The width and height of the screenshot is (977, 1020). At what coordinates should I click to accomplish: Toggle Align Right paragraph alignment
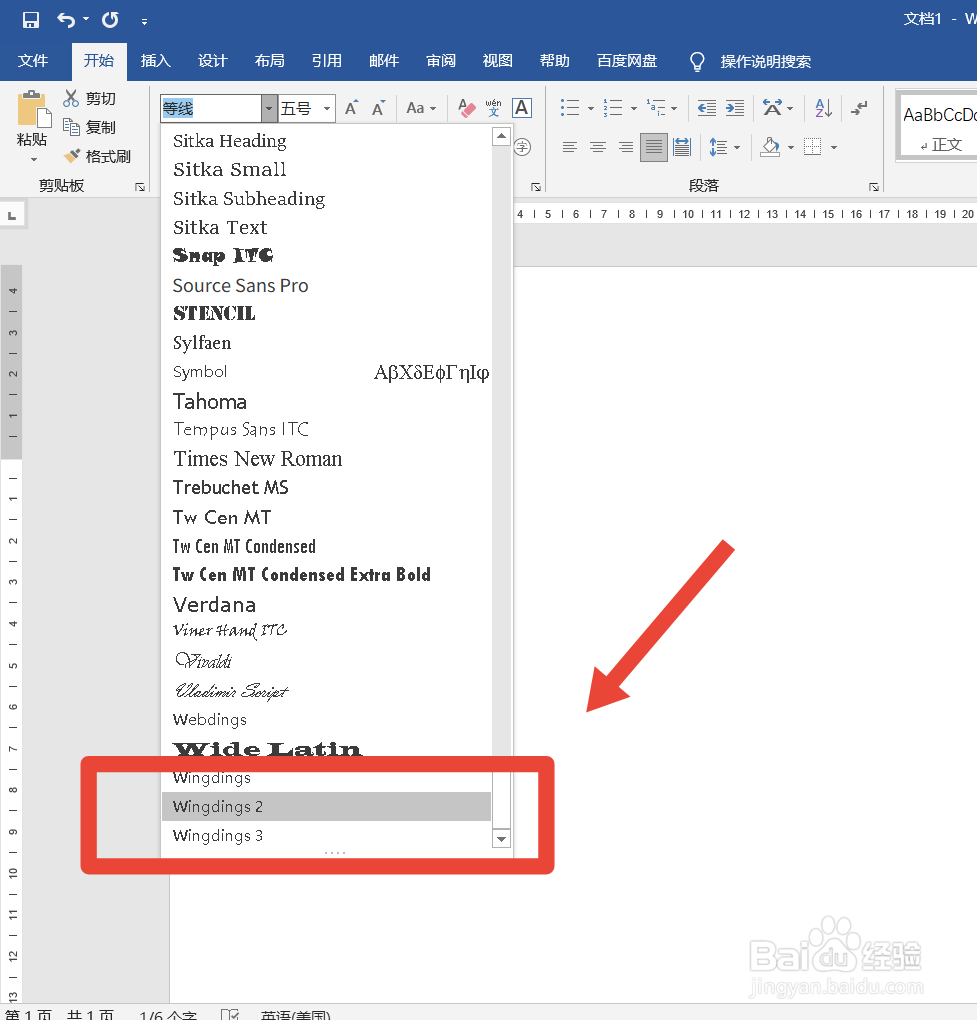[x=626, y=147]
